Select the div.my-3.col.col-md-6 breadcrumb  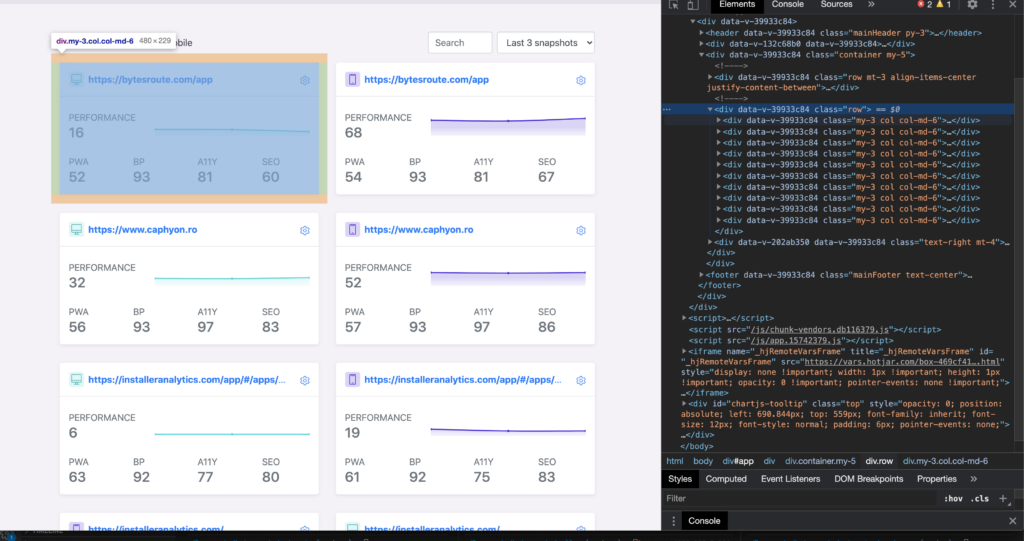(945, 461)
